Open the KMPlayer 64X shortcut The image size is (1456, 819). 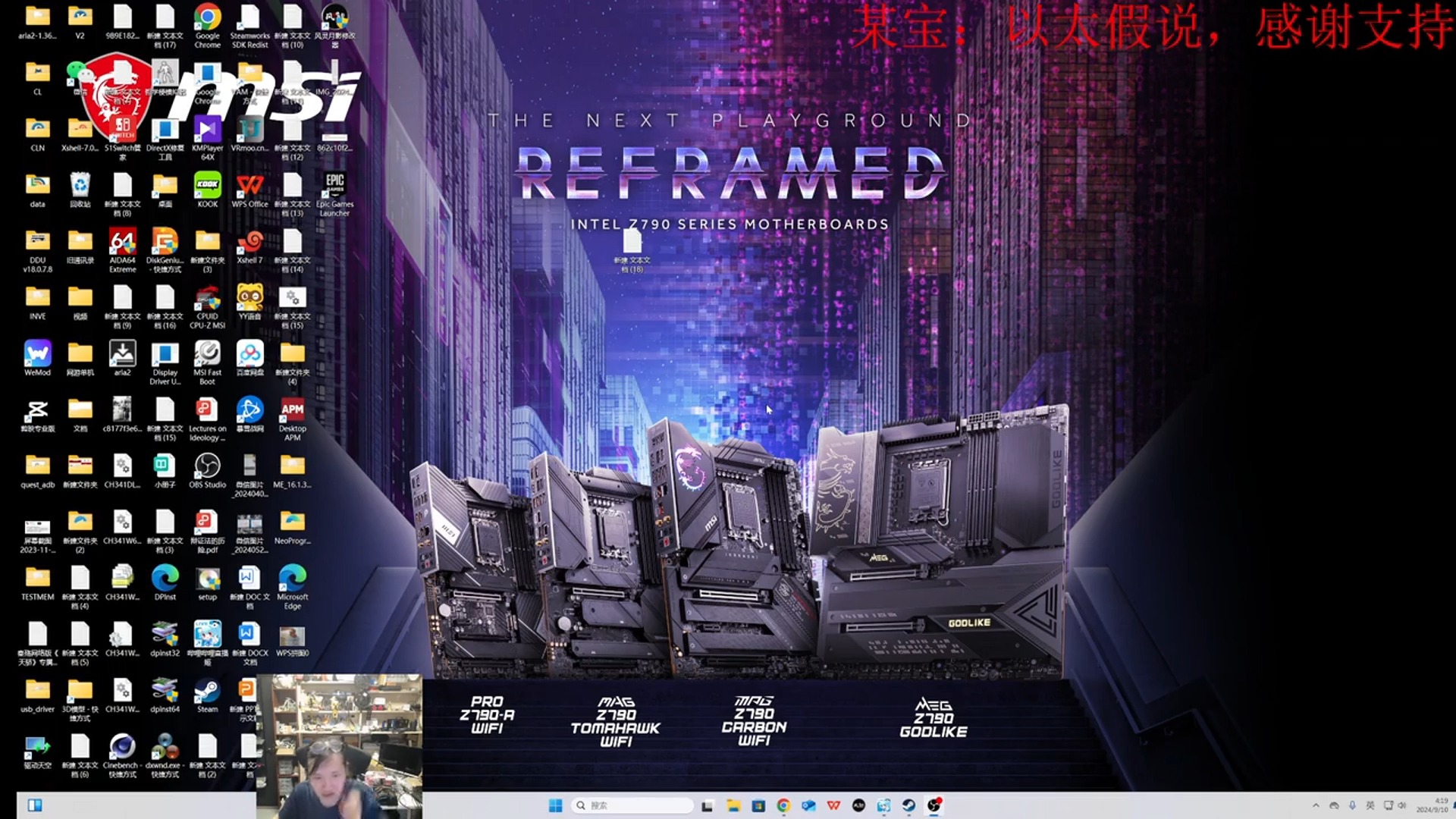tap(207, 138)
